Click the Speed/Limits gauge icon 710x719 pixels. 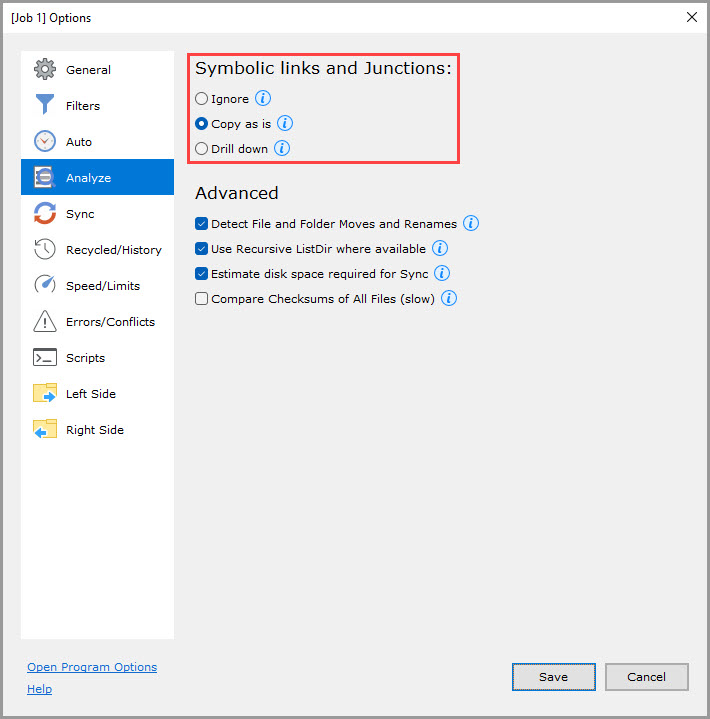click(x=45, y=286)
